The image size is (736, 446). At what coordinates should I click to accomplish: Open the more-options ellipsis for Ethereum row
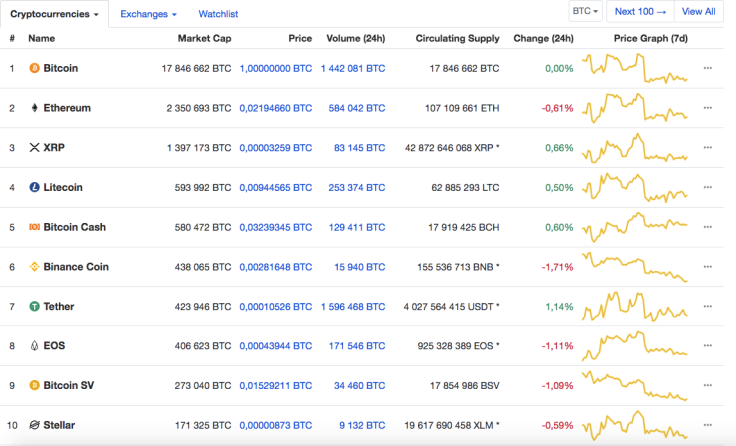pos(708,108)
